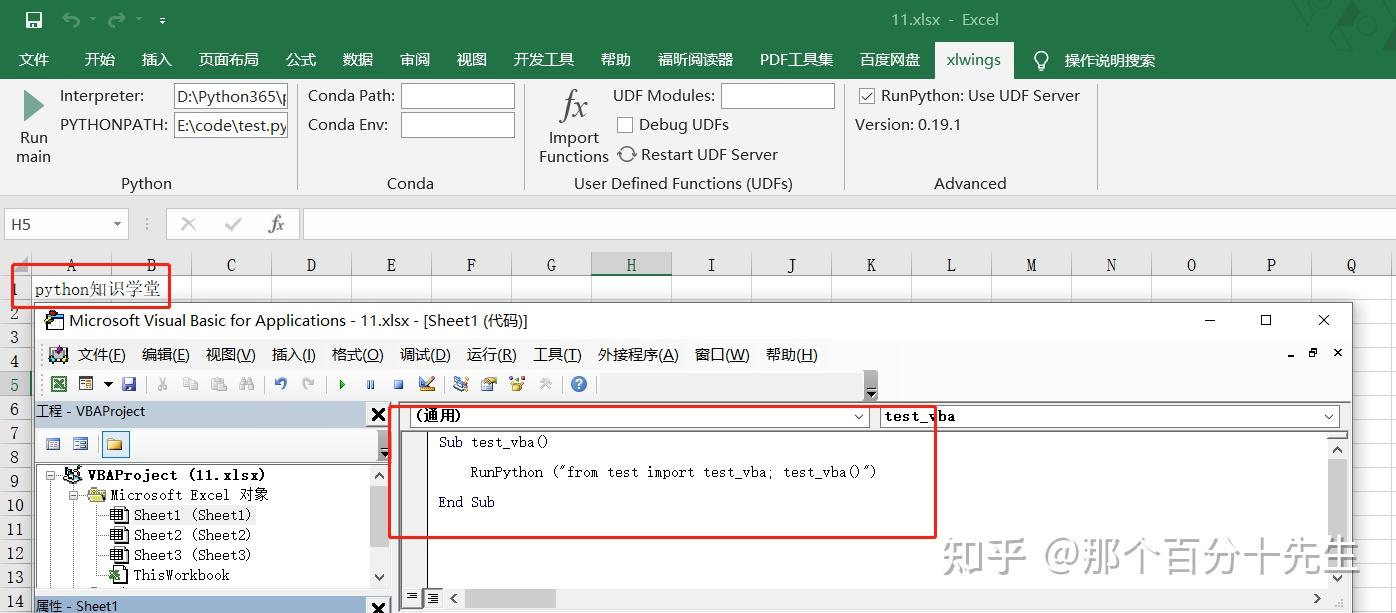1396x613 pixels.
Task: Click Restart UDF Server icon
Action: 627,154
